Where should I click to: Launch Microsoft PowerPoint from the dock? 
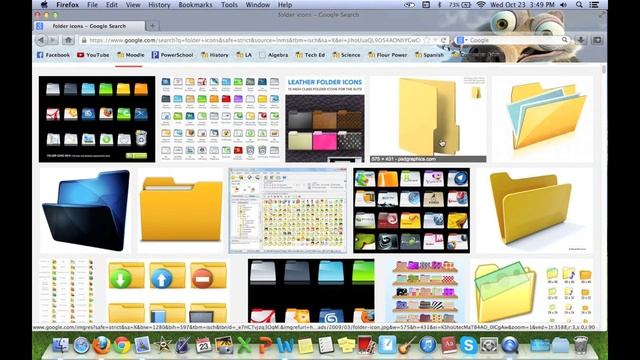pos(264,345)
